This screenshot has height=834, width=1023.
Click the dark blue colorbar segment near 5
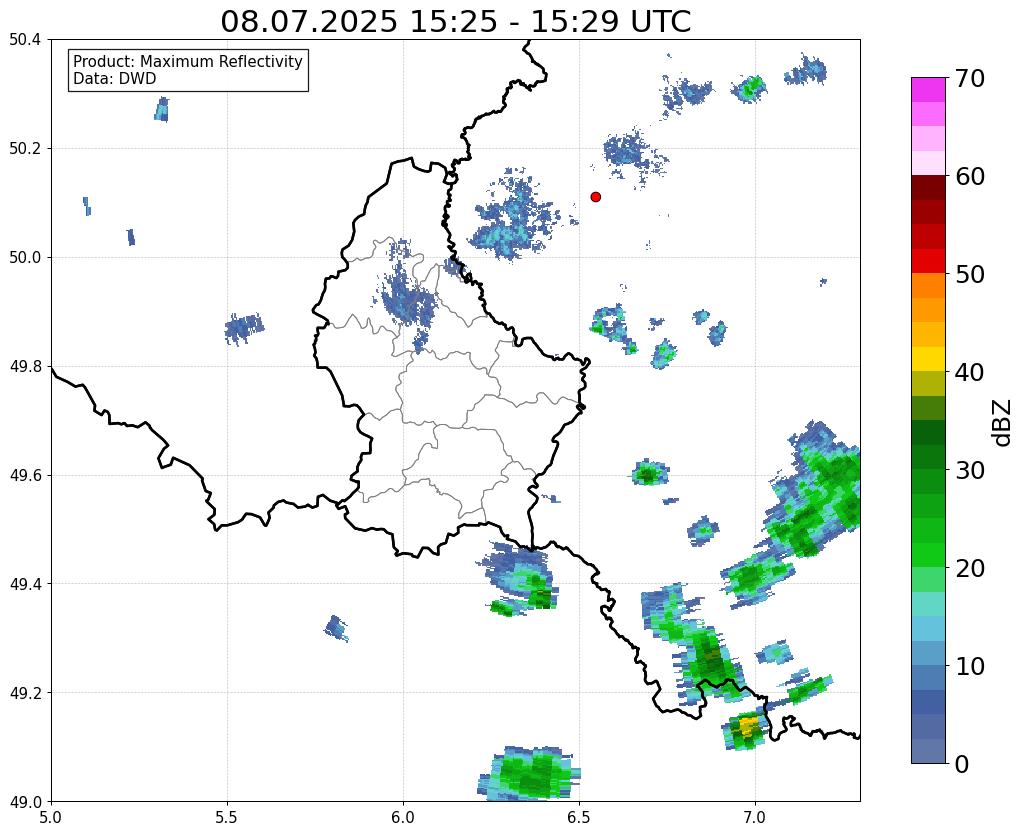tap(928, 702)
